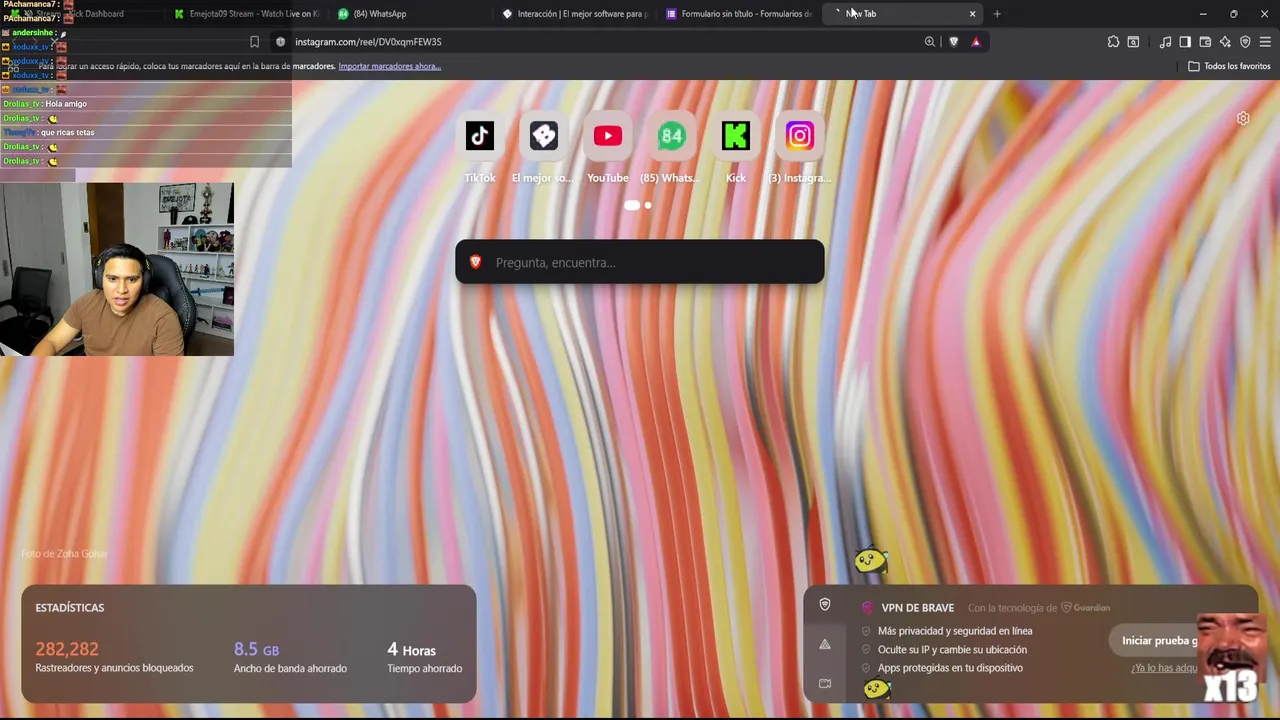Click the tab search icon in toolbar
The width and height of the screenshot is (1280, 720).
1133,42
